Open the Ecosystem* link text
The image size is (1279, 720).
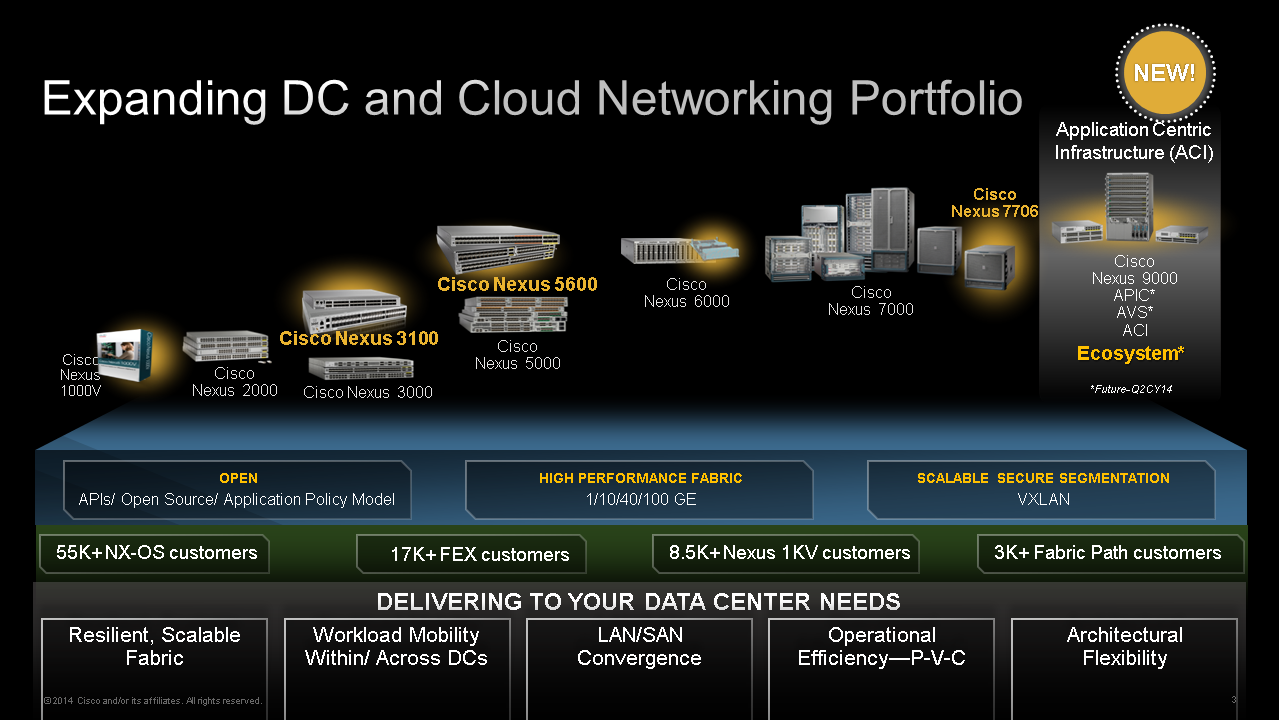pos(1130,353)
